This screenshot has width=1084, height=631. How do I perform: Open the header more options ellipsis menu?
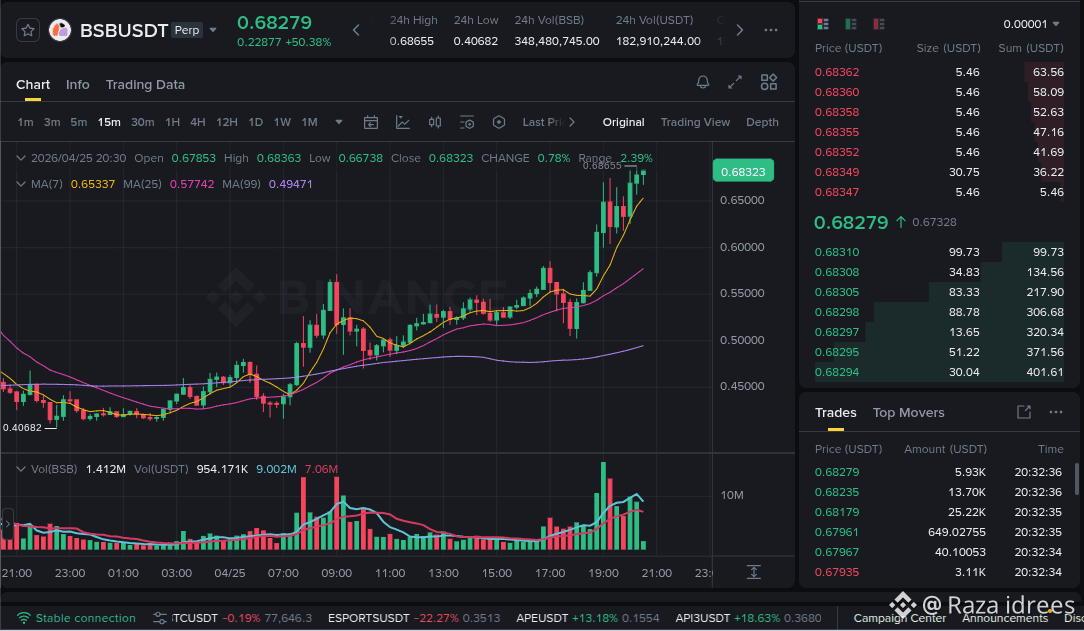[771, 30]
